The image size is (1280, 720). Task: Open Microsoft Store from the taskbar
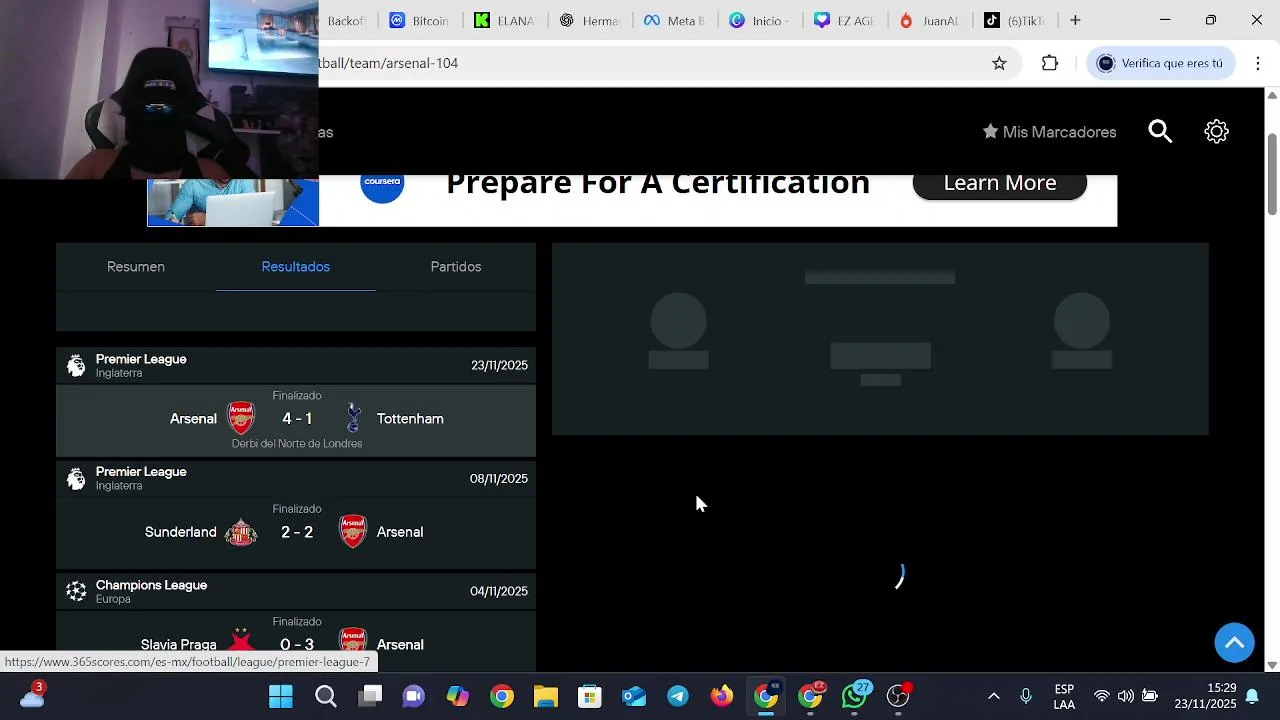pos(590,696)
